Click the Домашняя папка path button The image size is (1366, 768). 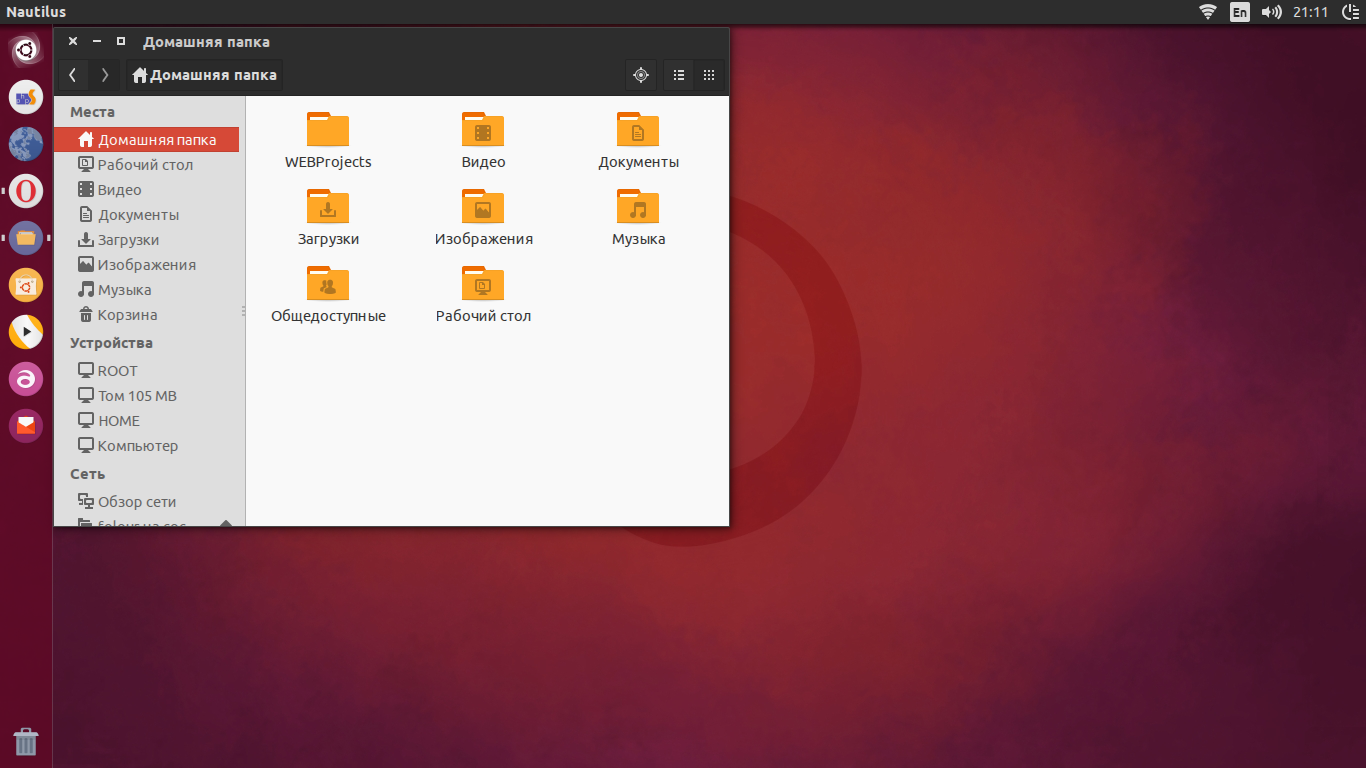205,75
